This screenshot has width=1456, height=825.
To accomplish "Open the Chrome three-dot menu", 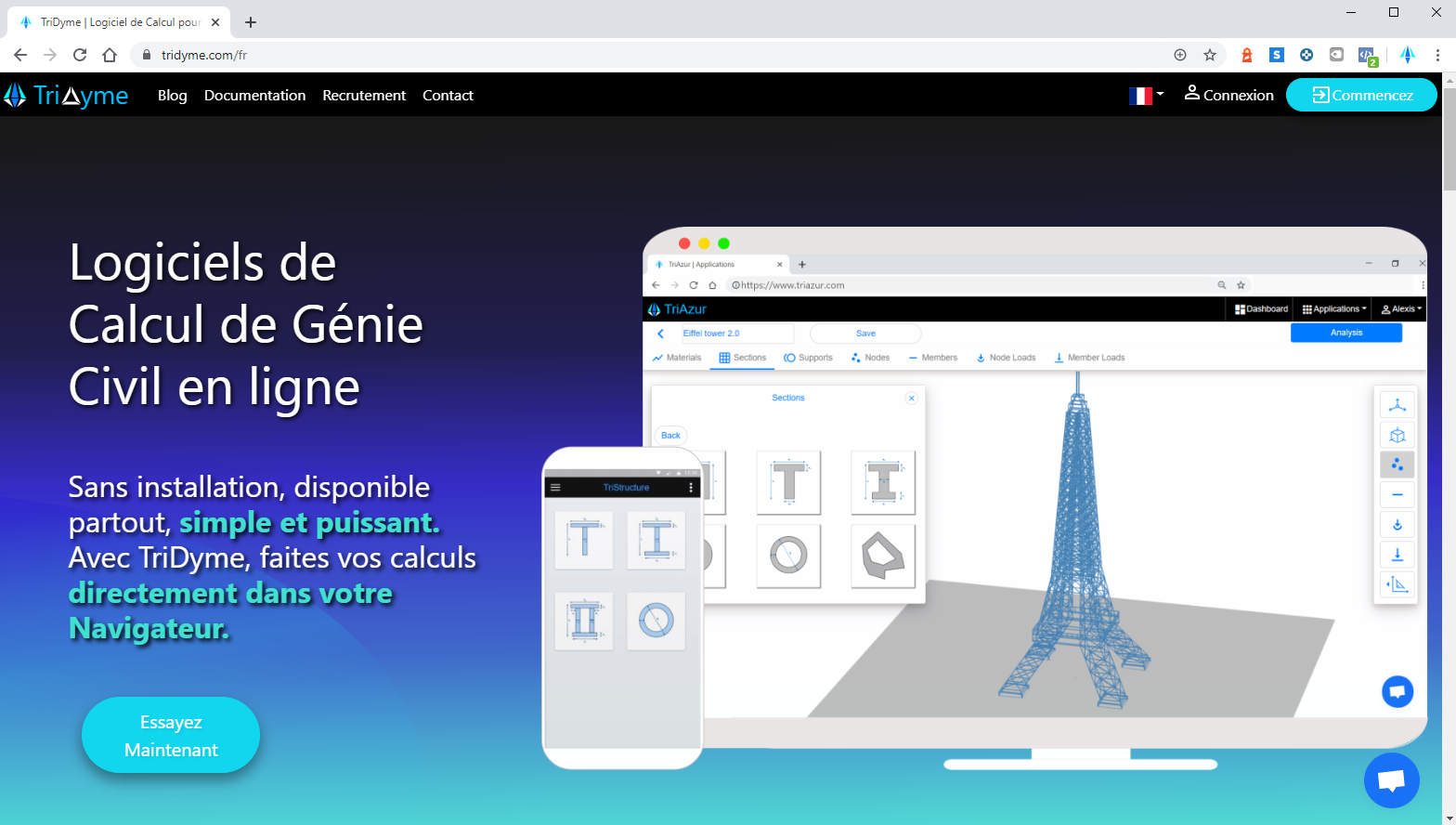I will (1437, 55).
